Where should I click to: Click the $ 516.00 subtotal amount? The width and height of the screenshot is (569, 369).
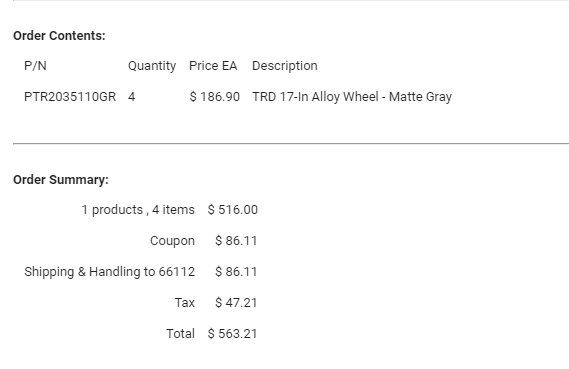233,210
